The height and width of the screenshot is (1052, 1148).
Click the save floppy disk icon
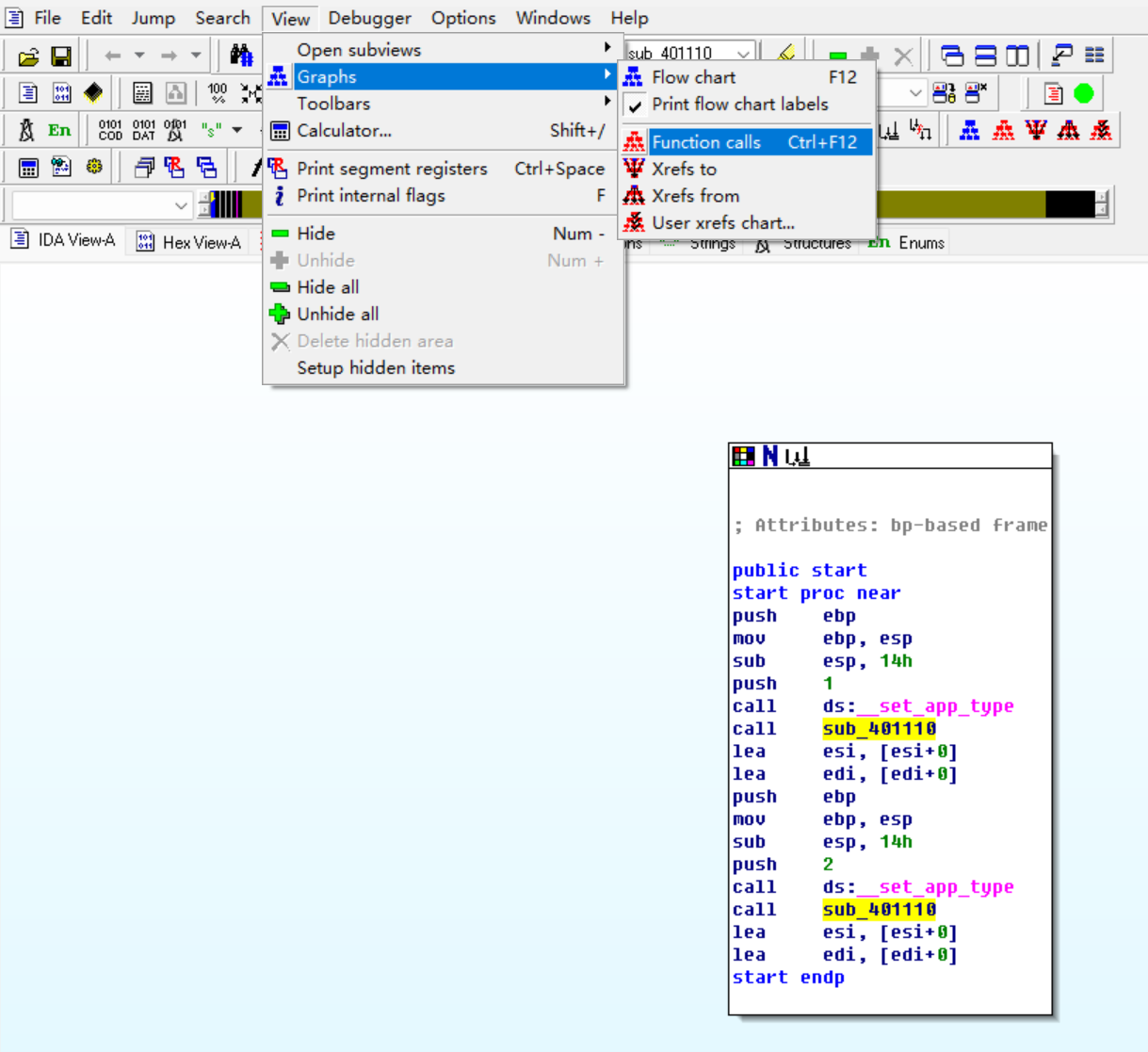[61, 57]
